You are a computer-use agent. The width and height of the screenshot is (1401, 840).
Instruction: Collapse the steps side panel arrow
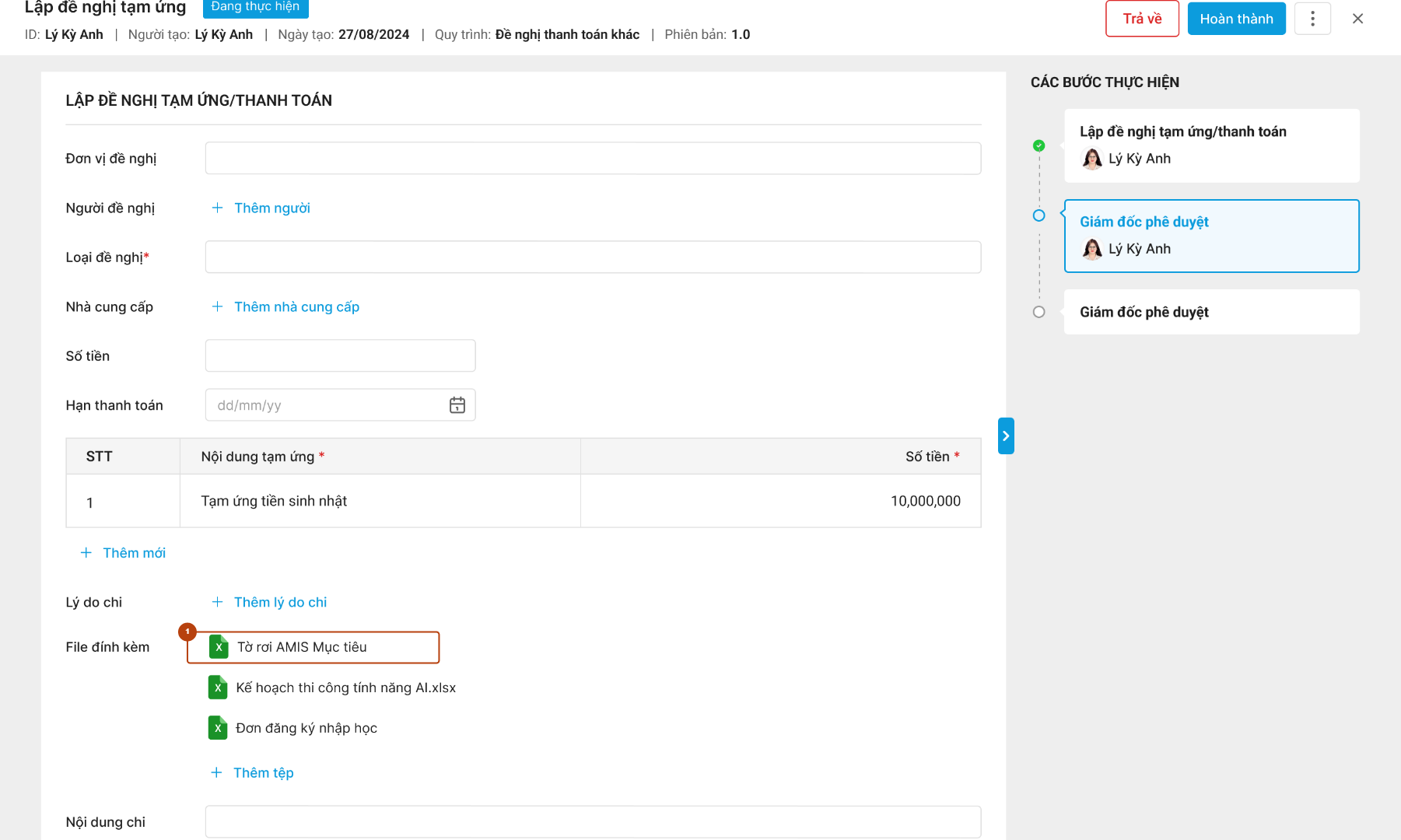point(1006,436)
